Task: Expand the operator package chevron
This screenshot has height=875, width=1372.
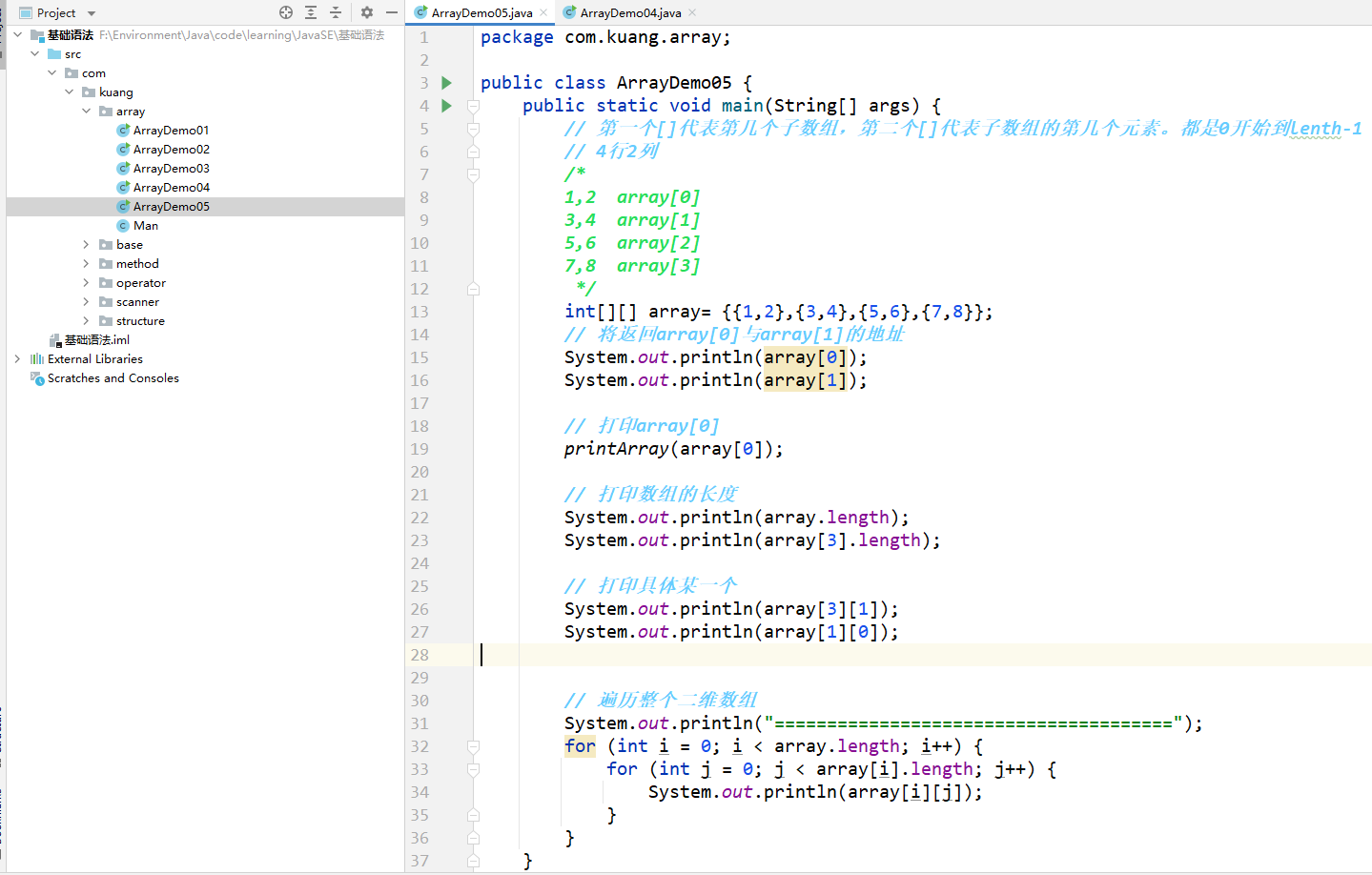Action: click(86, 283)
